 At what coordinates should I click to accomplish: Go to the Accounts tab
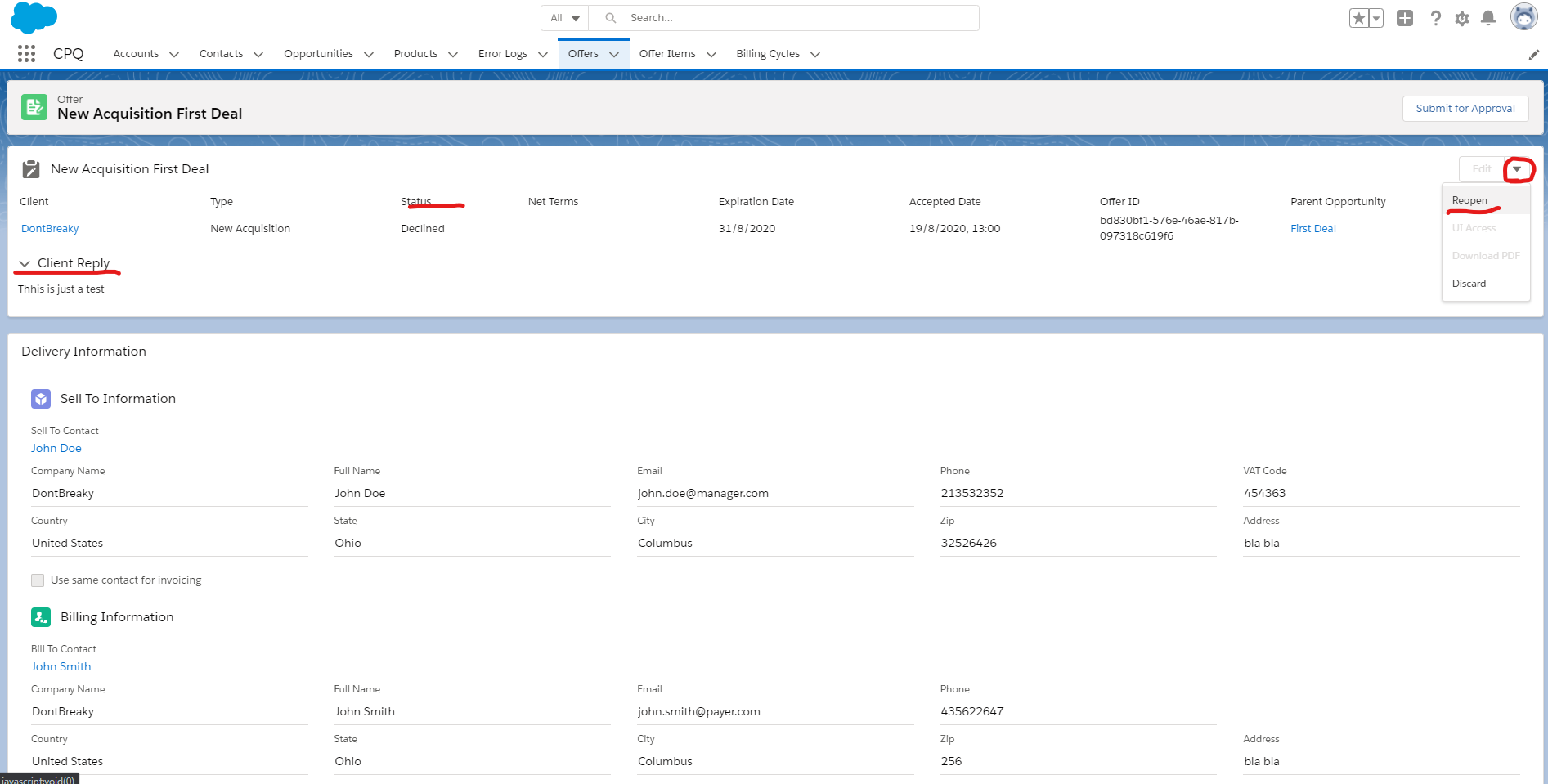(136, 54)
